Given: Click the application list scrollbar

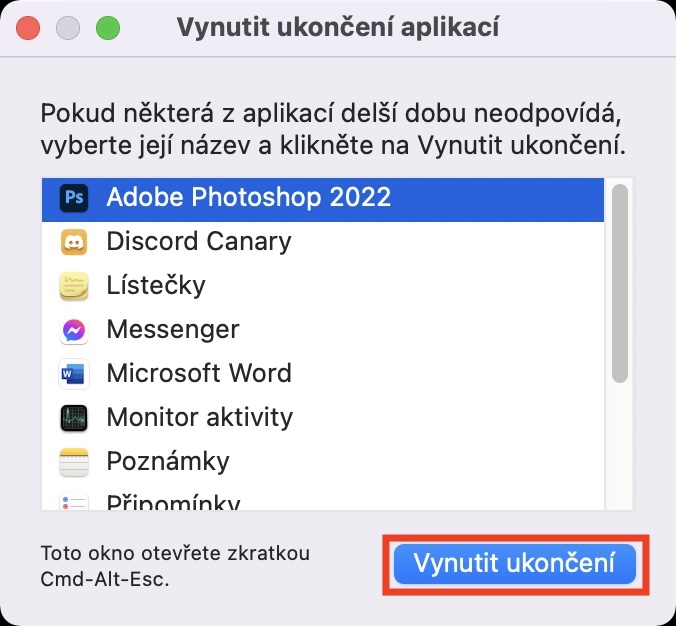Looking at the screenshot, I should click(x=620, y=284).
